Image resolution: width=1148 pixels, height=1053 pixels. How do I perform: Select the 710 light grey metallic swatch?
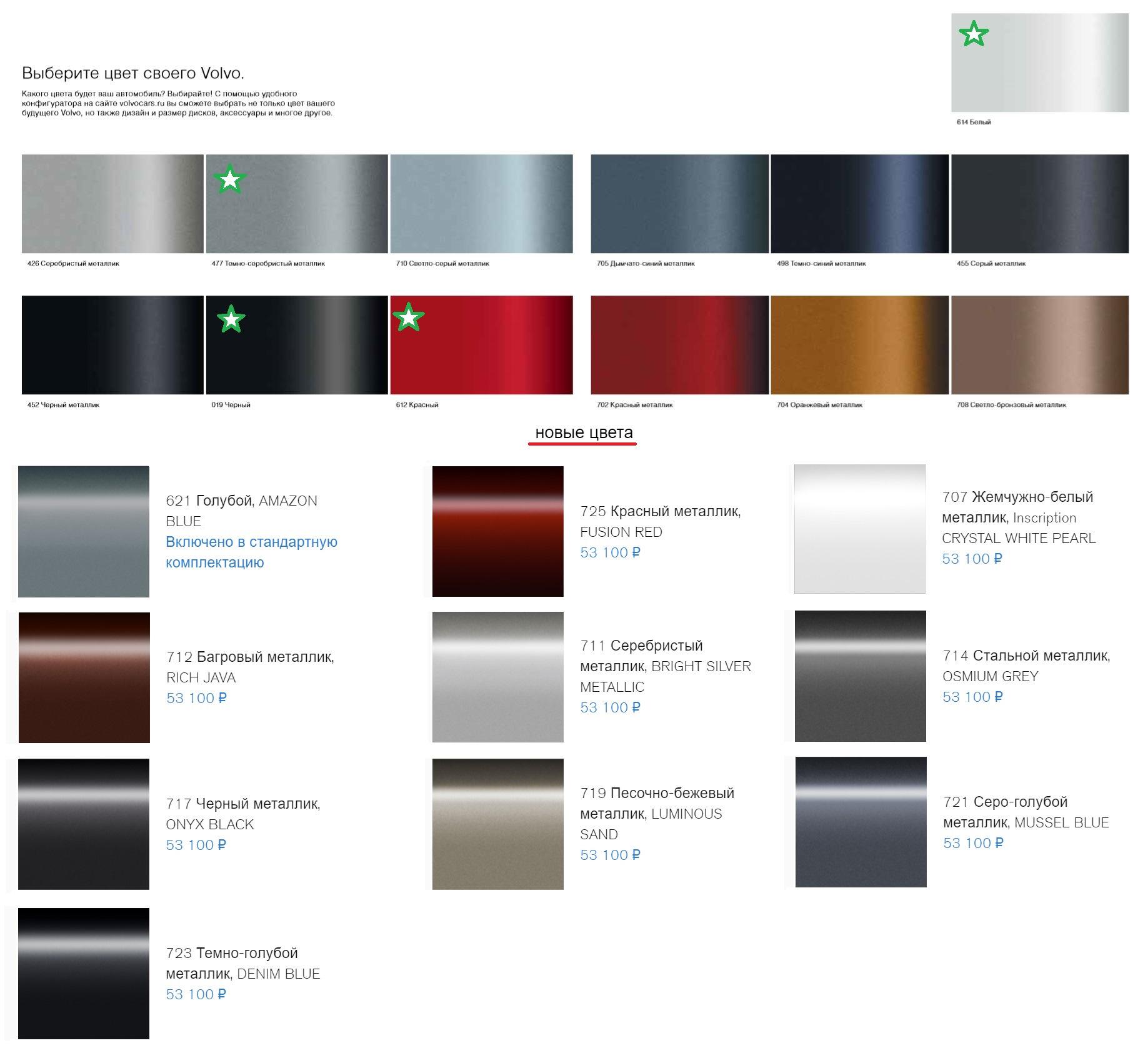click(x=481, y=204)
